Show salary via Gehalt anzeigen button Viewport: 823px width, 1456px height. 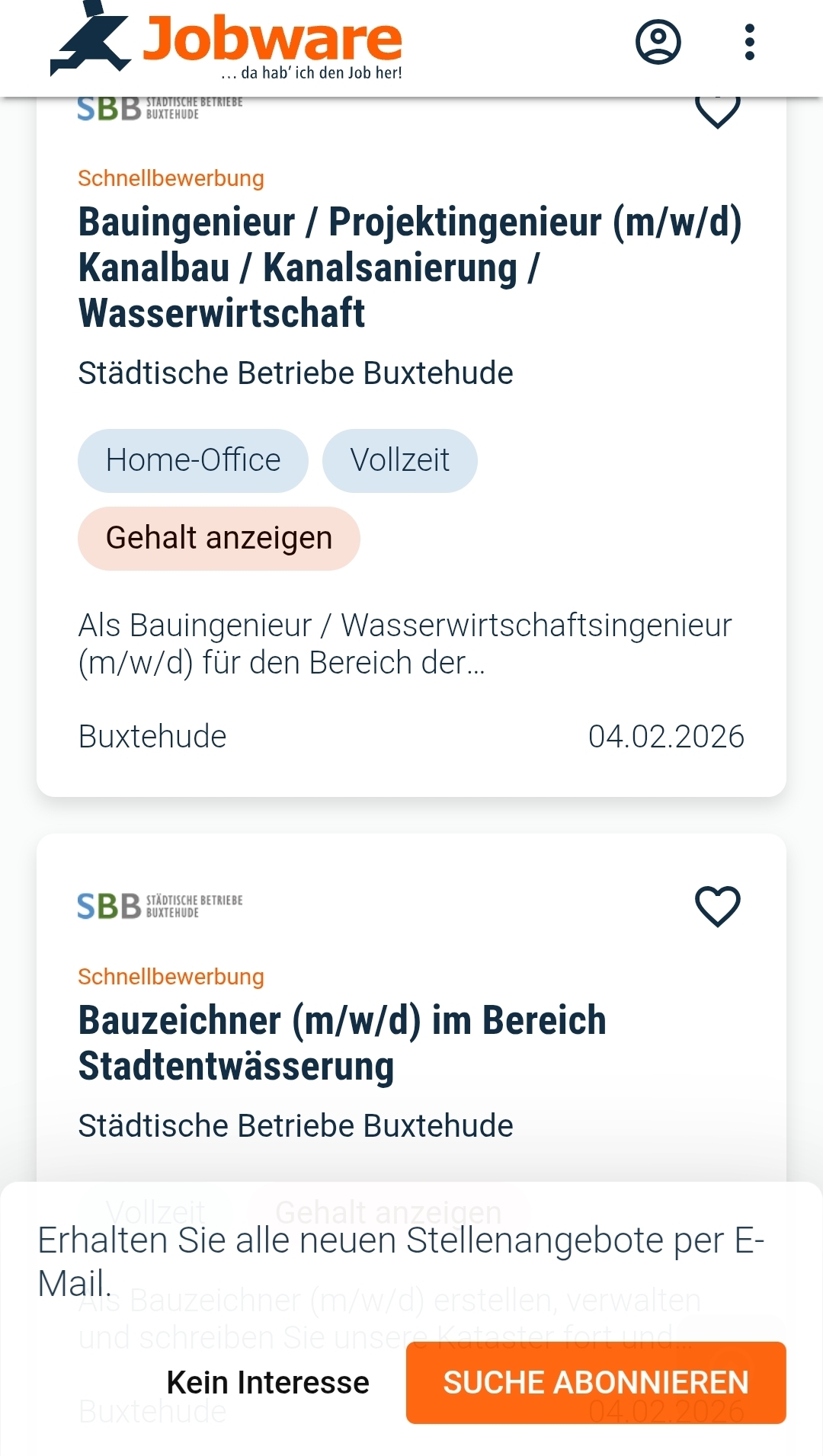pos(219,538)
